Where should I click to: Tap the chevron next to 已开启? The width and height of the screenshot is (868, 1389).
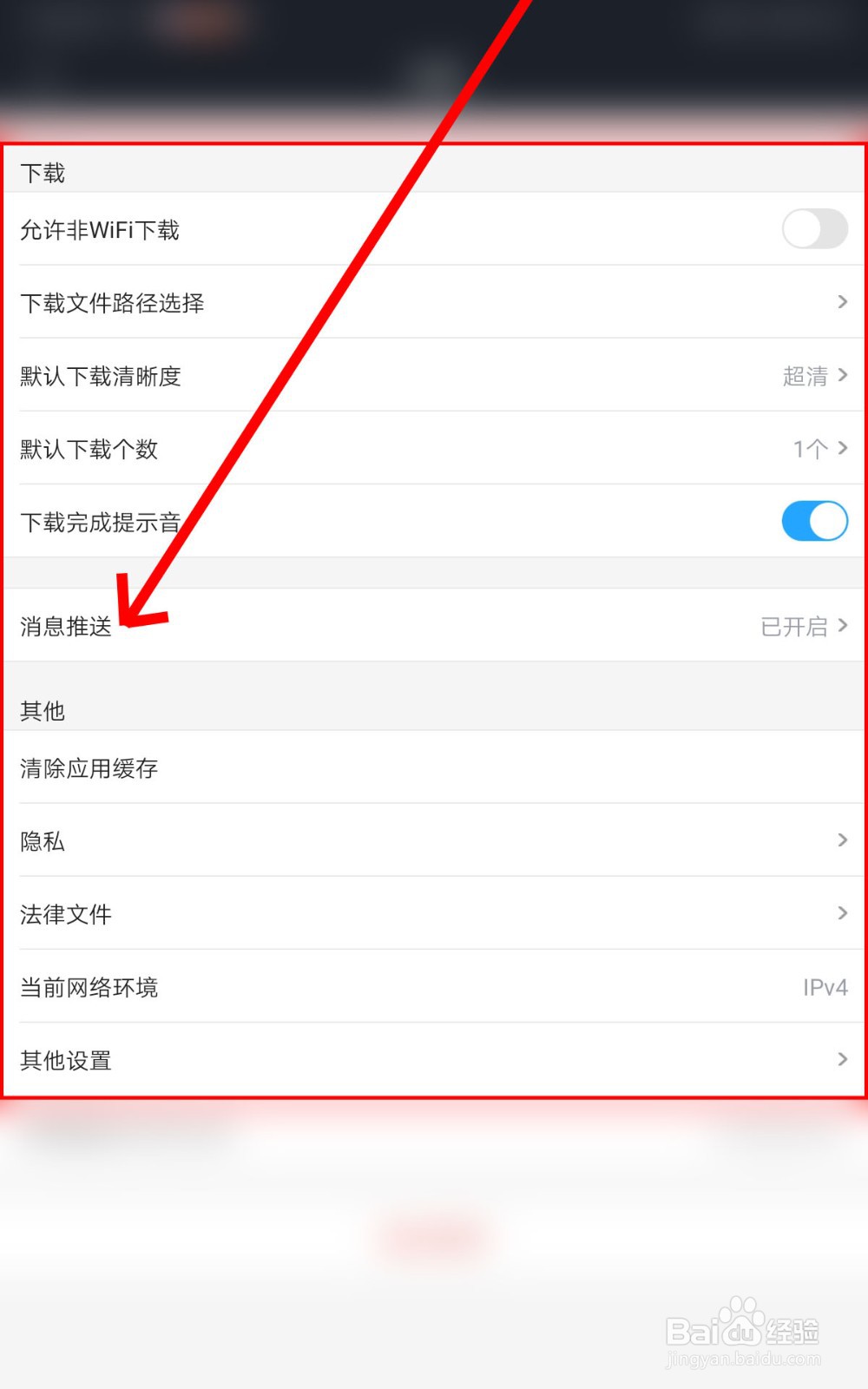pos(842,626)
